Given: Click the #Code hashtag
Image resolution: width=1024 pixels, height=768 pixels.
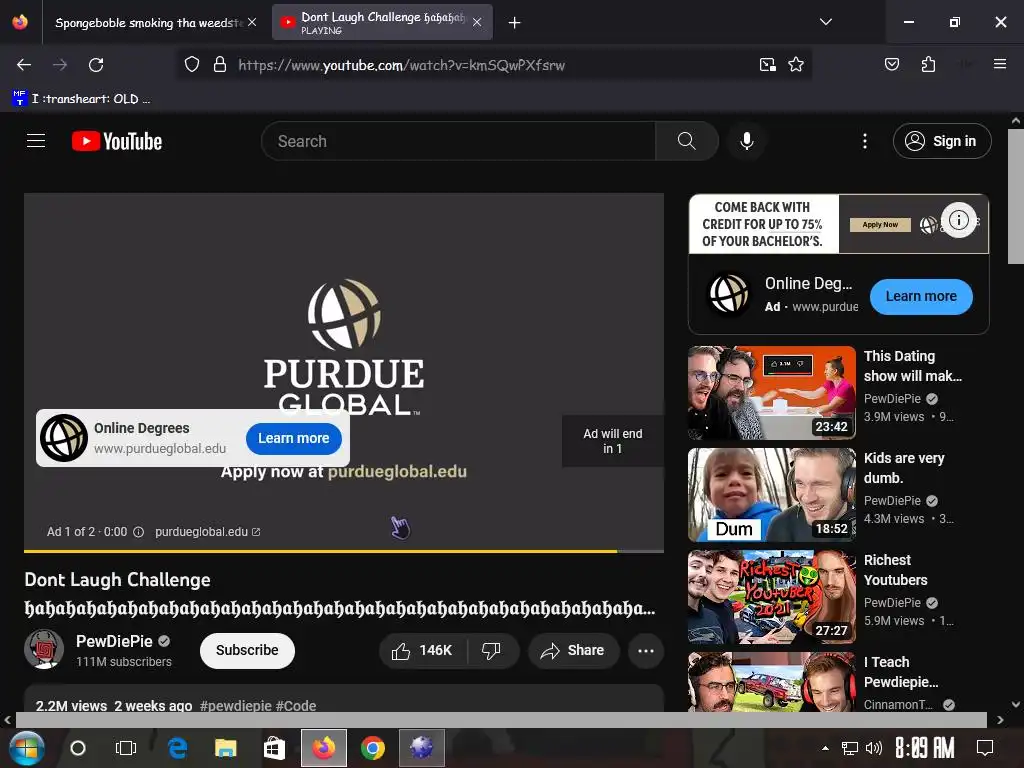Looking at the screenshot, I should (296, 705).
